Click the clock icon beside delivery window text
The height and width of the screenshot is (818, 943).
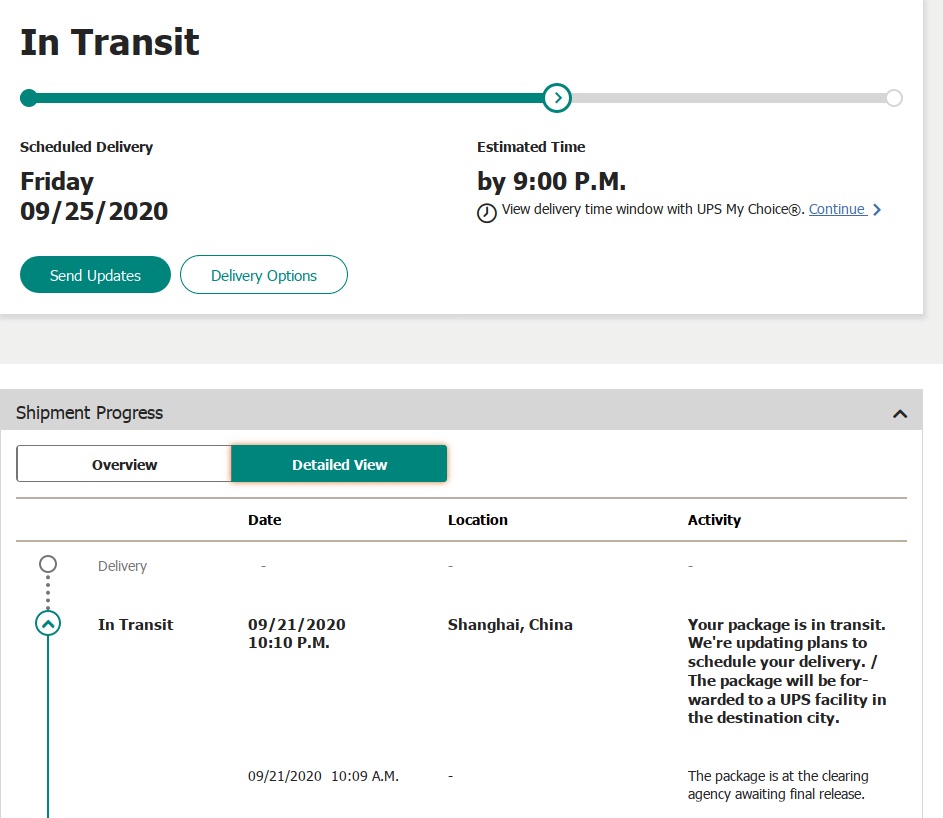[x=487, y=212]
